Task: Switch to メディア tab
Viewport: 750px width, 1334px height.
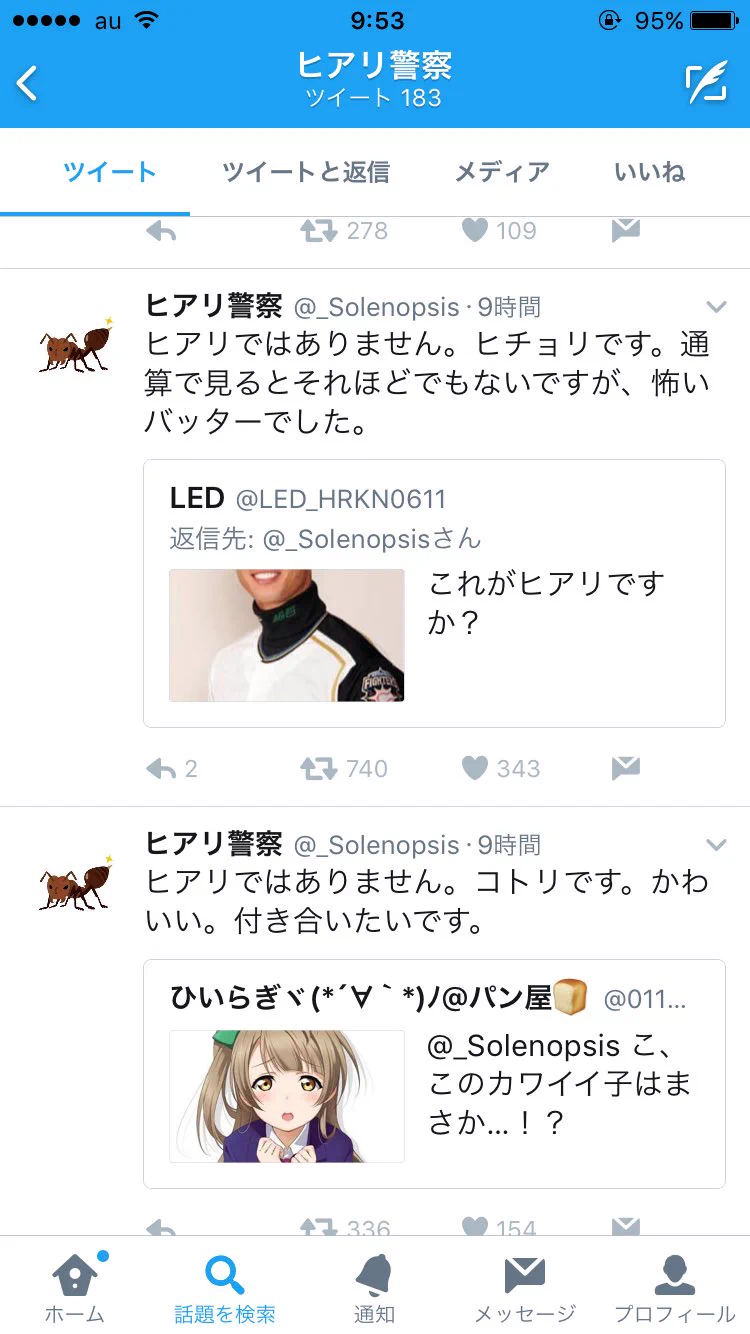Action: click(x=502, y=172)
